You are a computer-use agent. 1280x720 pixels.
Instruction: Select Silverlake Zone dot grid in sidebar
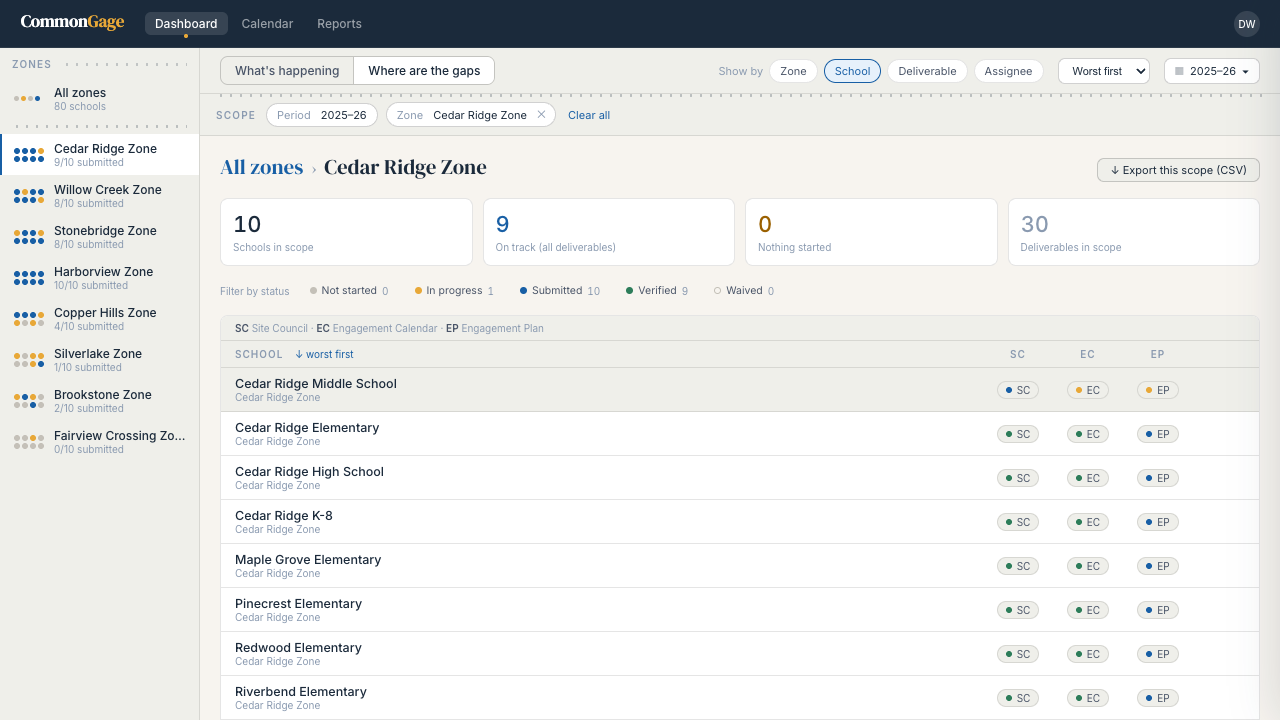(29, 360)
